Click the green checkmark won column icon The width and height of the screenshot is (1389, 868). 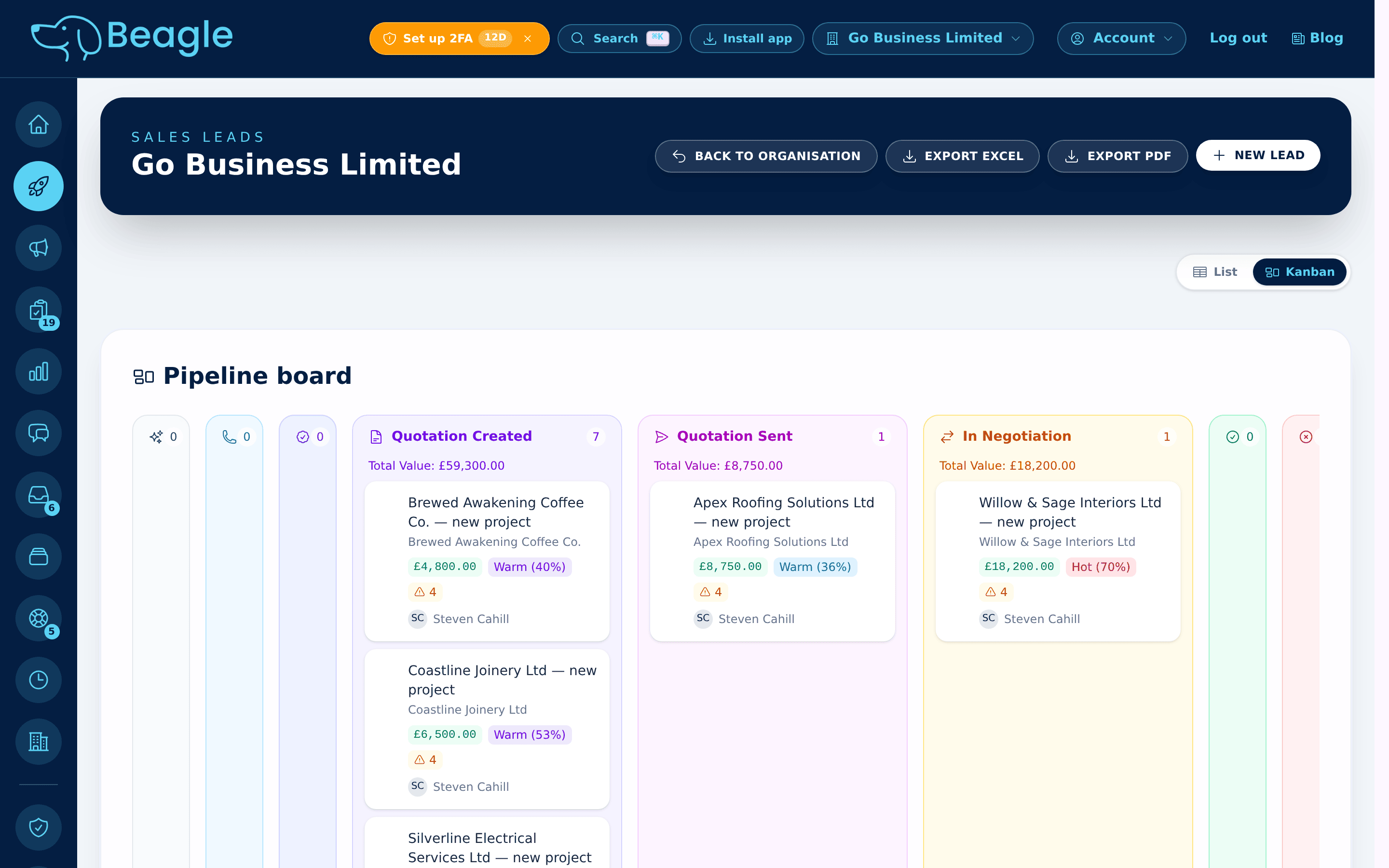coord(1232,437)
